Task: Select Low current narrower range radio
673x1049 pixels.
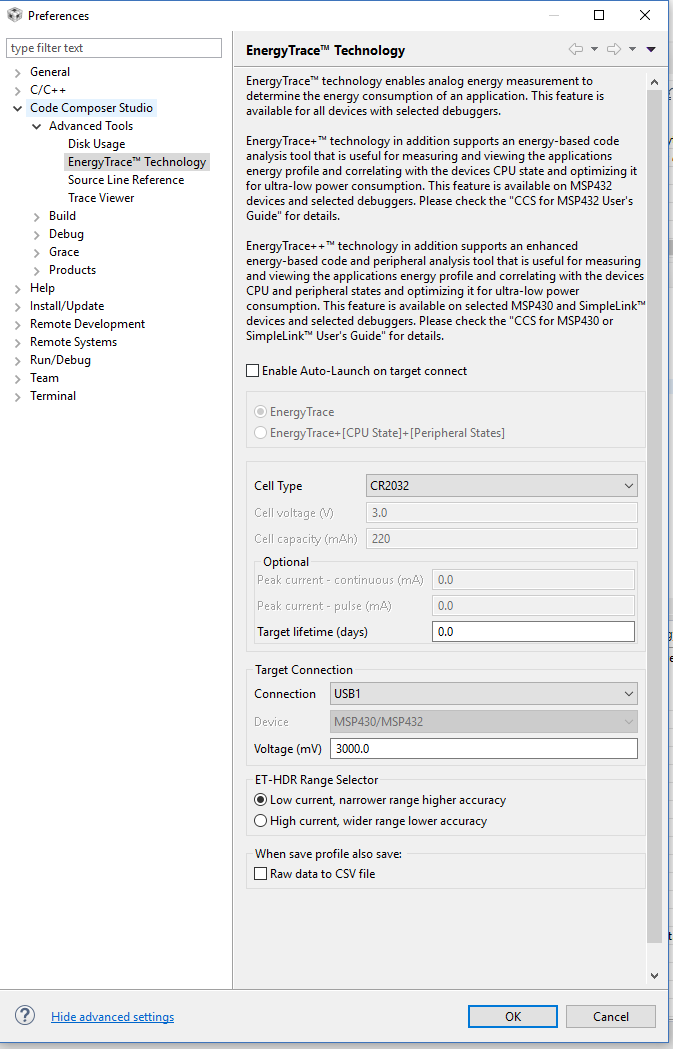Action: pos(260,799)
